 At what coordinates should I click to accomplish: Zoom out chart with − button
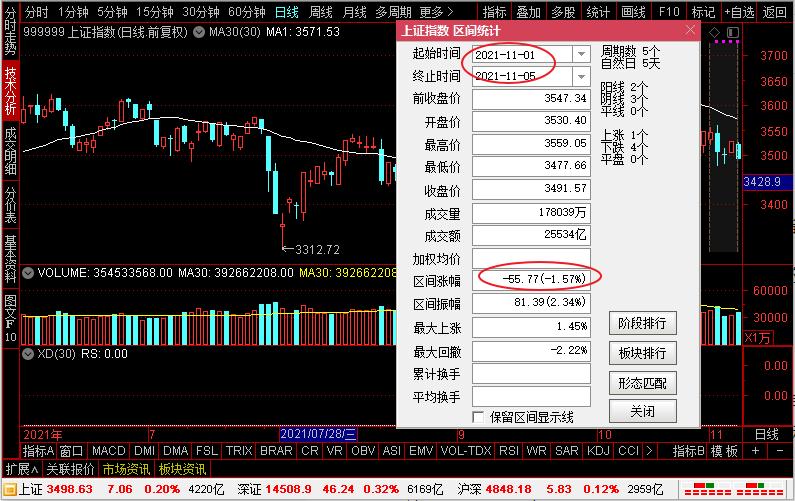(x=779, y=450)
